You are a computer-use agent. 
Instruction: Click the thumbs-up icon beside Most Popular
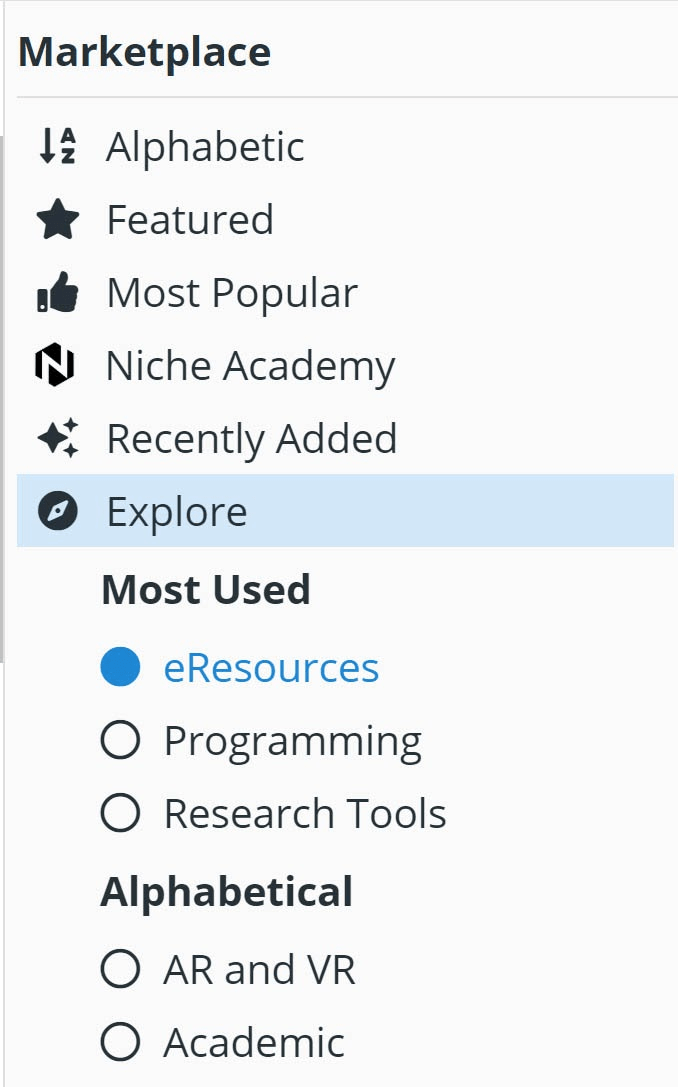click(x=58, y=292)
